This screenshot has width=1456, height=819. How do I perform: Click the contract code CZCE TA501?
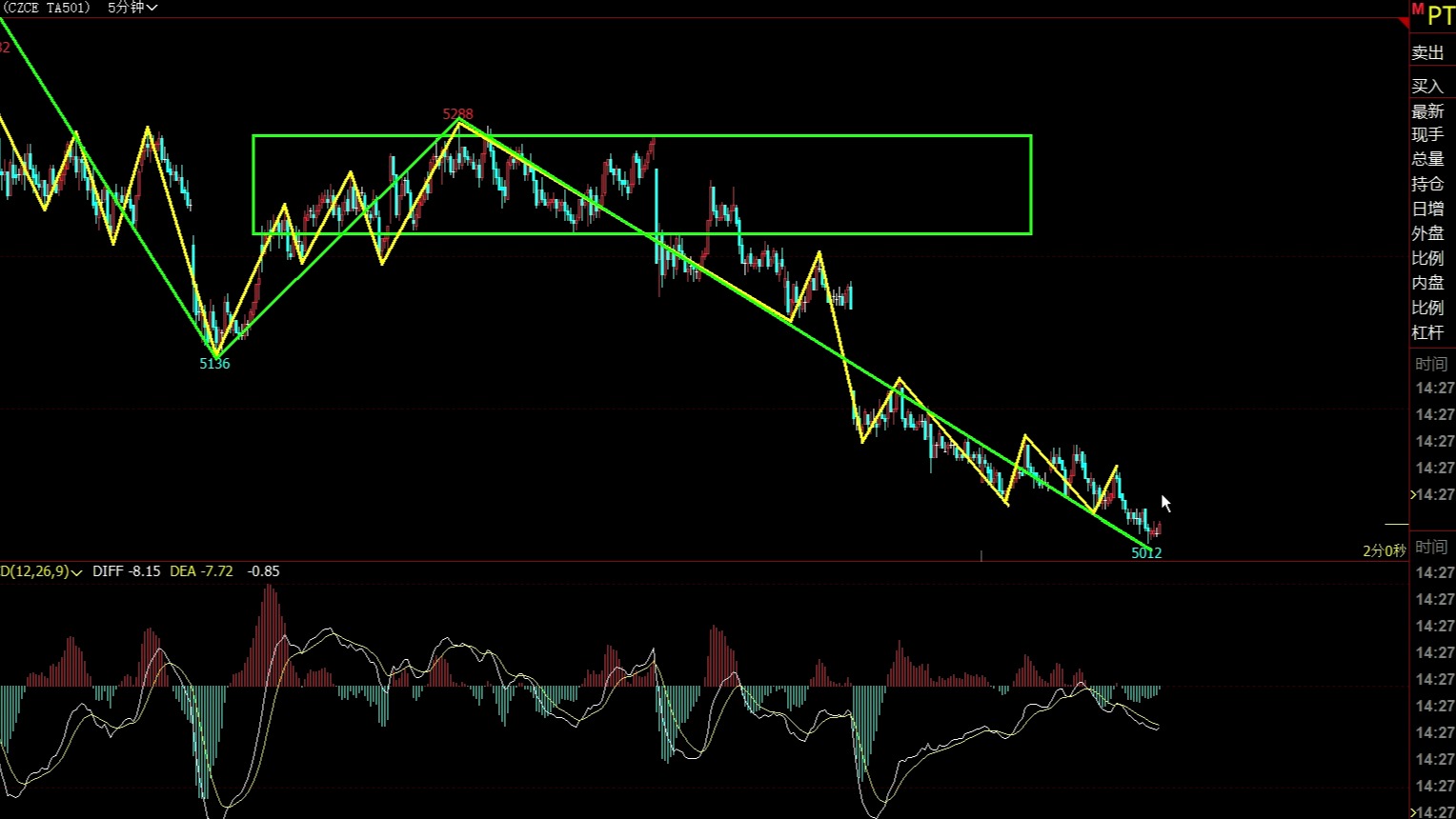(x=47, y=8)
